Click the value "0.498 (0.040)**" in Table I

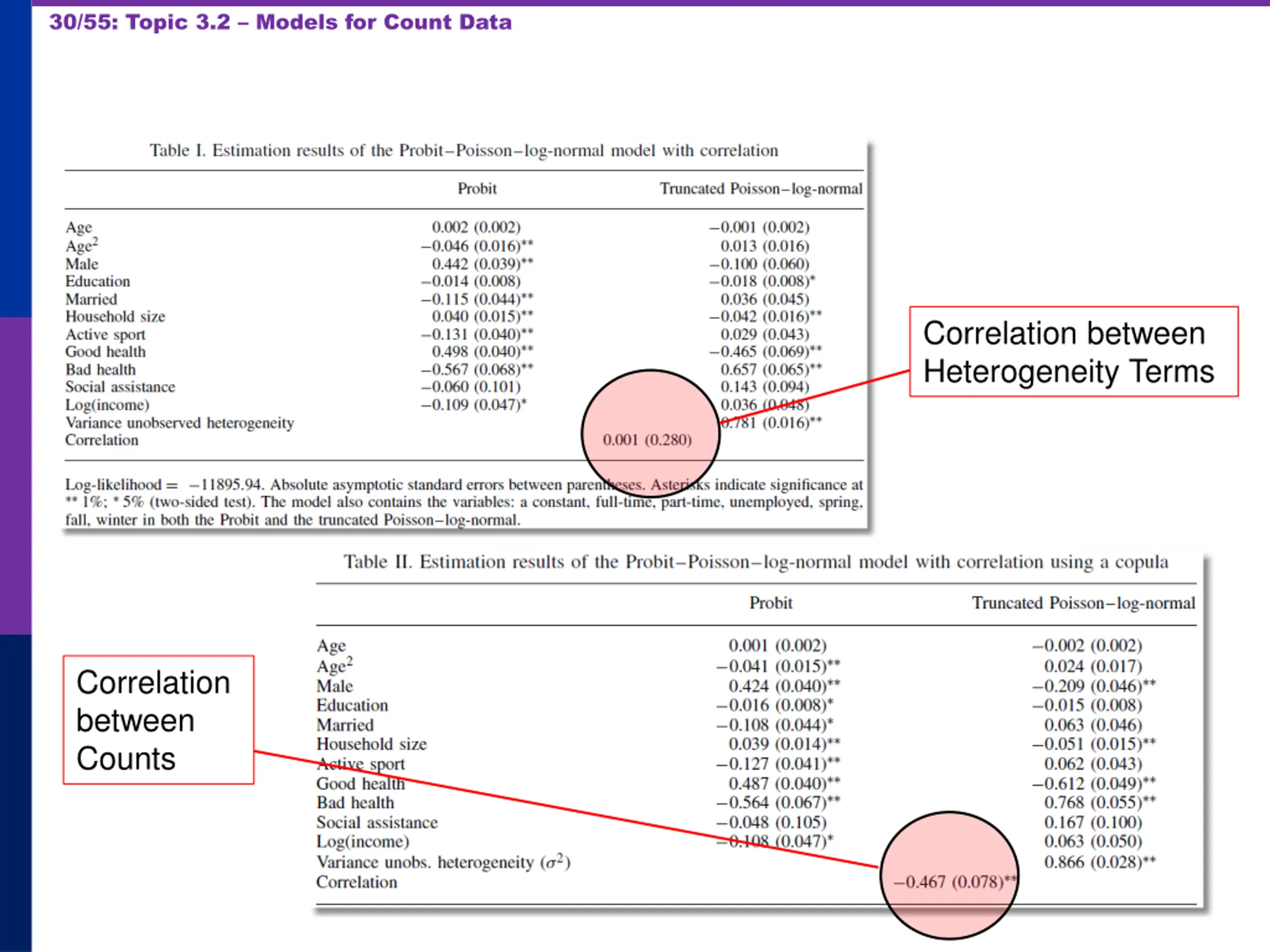(x=482, y=352)
